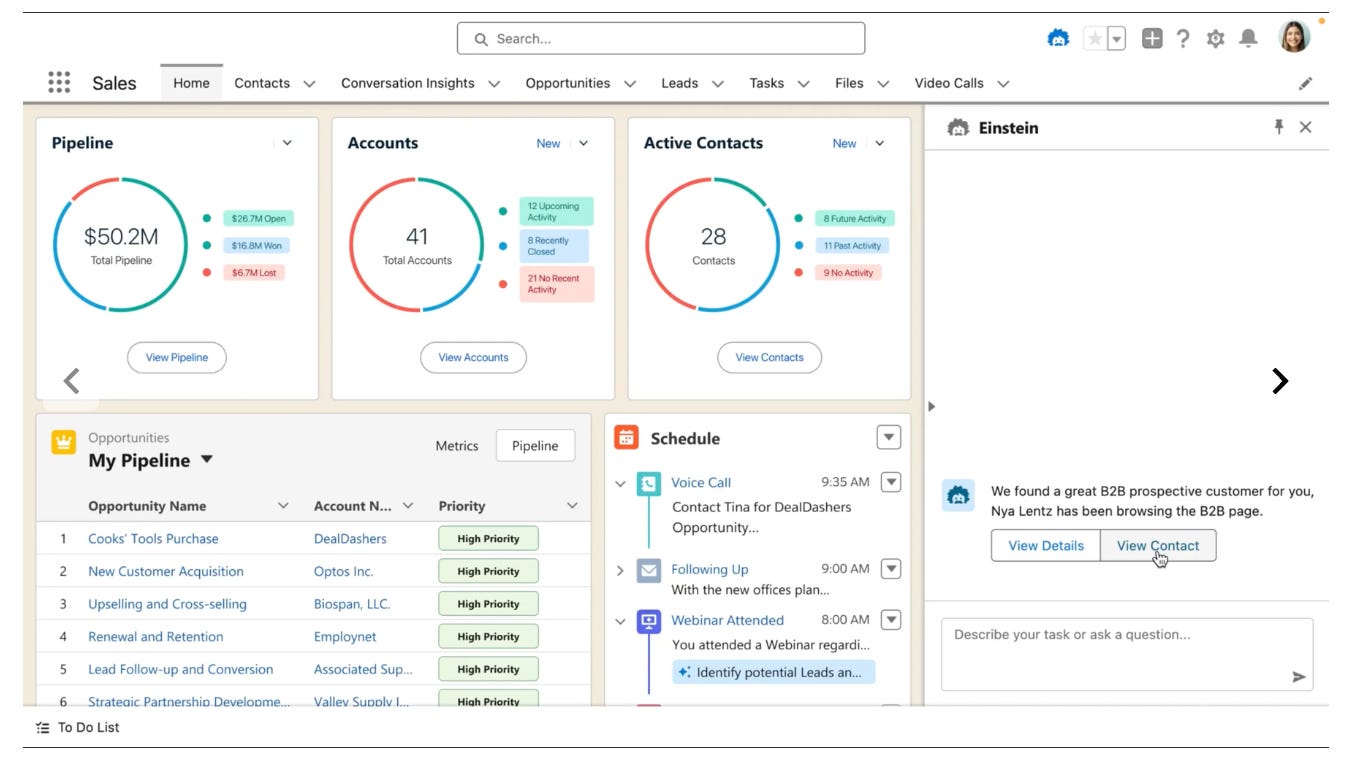
Task: Switch to the Pipeline view in Opportunities
Action: (535, 445)
